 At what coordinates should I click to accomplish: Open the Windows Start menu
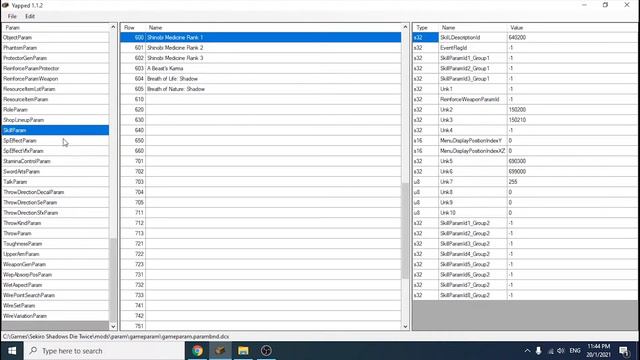pyautogui.click(x=12, y=351)
